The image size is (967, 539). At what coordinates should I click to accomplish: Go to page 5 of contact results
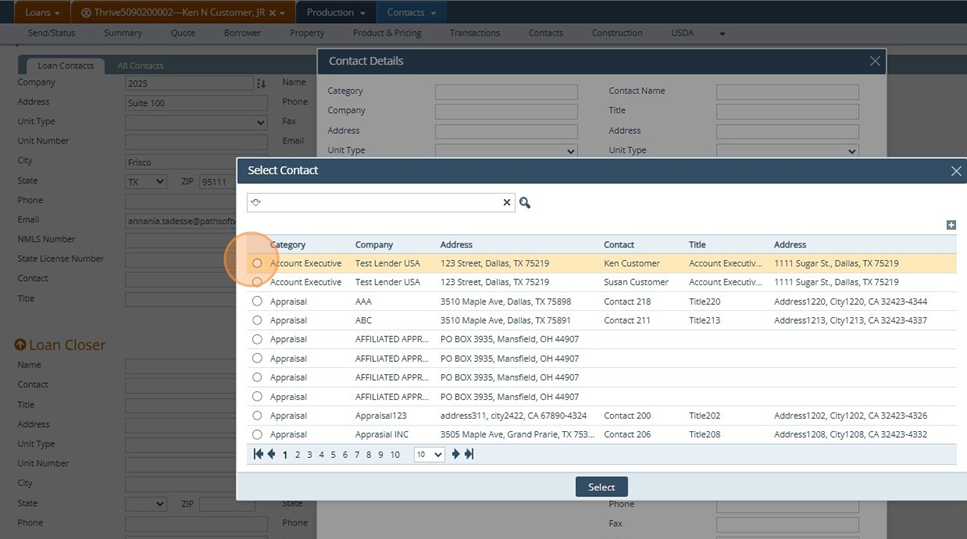click(x=333, y=455)
